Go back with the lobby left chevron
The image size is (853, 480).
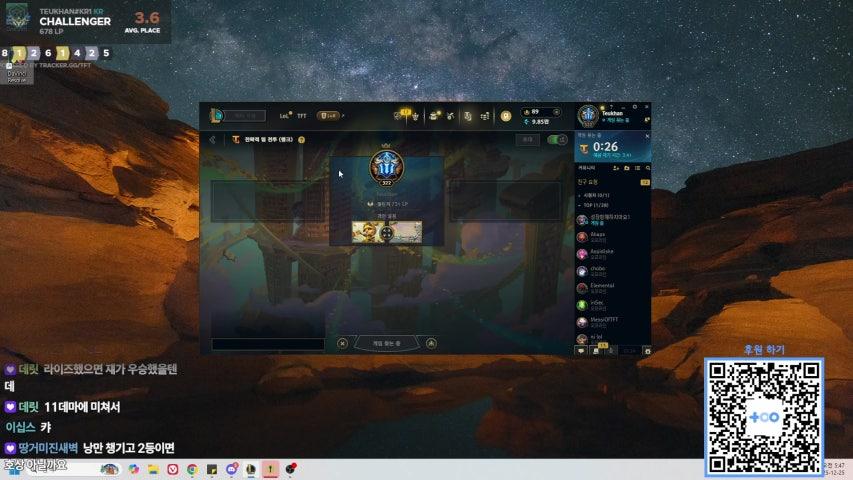click(x=212, y=140)
